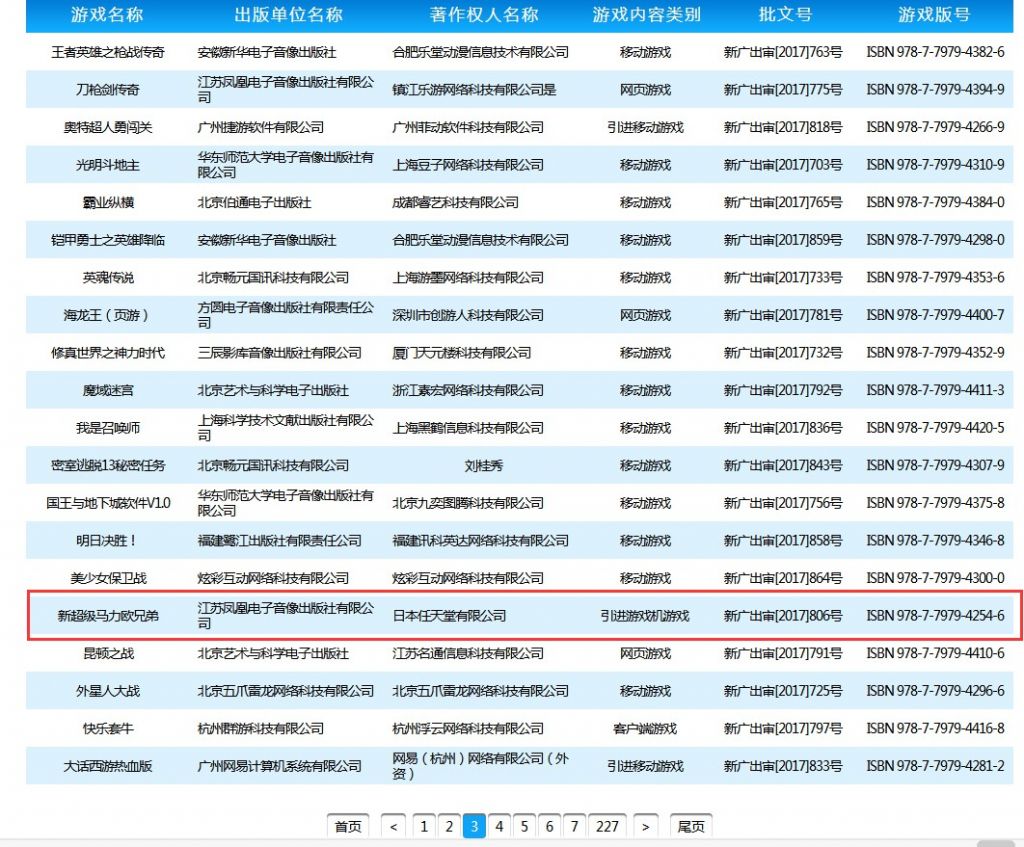Click category 引进游戏机游戏
The height and width of the screenshot is (847, 1024).
pos(645,616)
